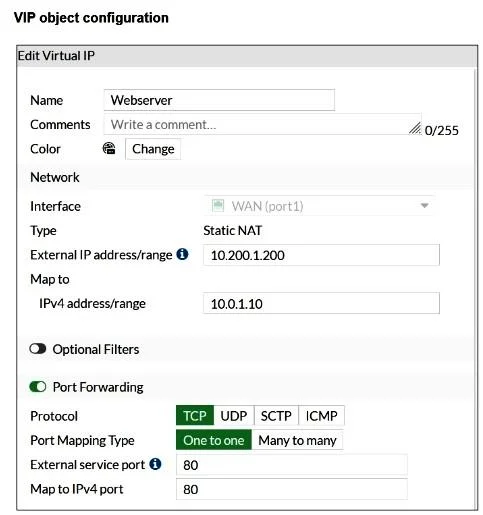Select UDP protocol

click(x=234, y=416)
